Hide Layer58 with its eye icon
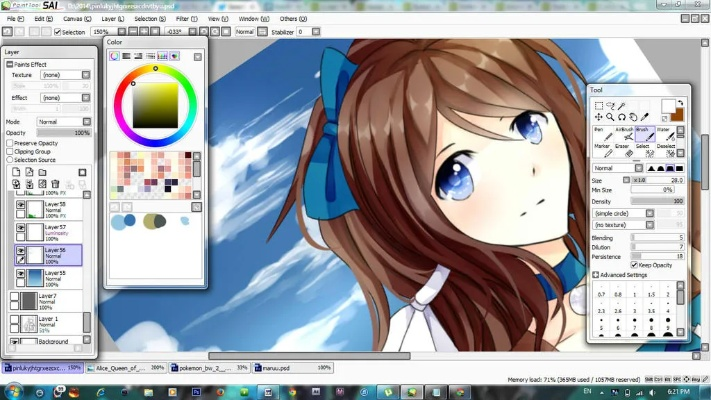 pyautogui.click(x=20, y=205)
